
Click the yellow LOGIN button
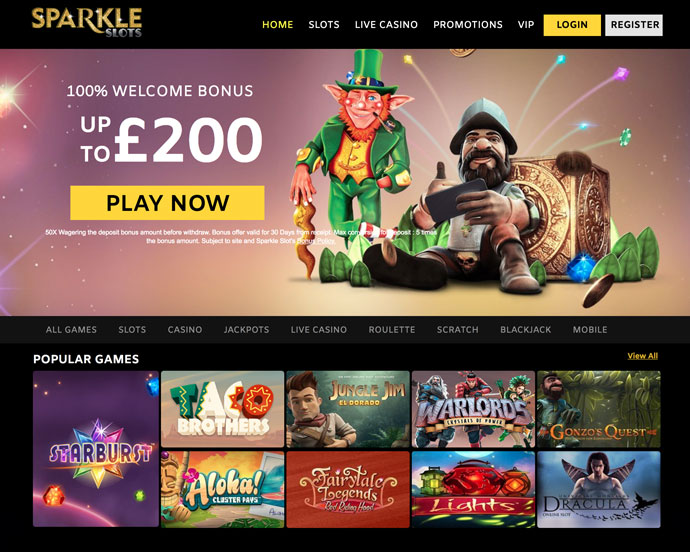572,25
